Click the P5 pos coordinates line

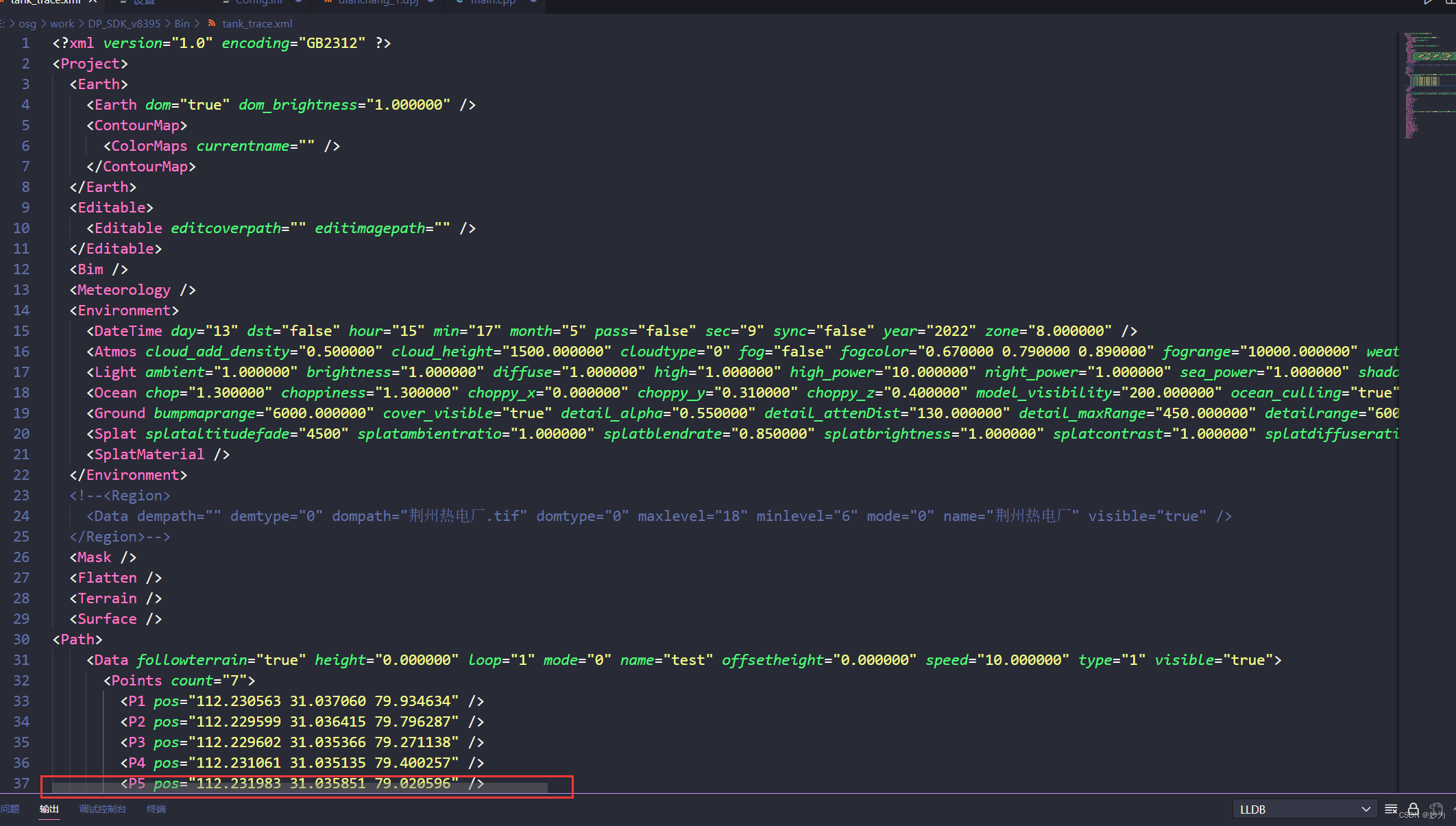(302, 784)
